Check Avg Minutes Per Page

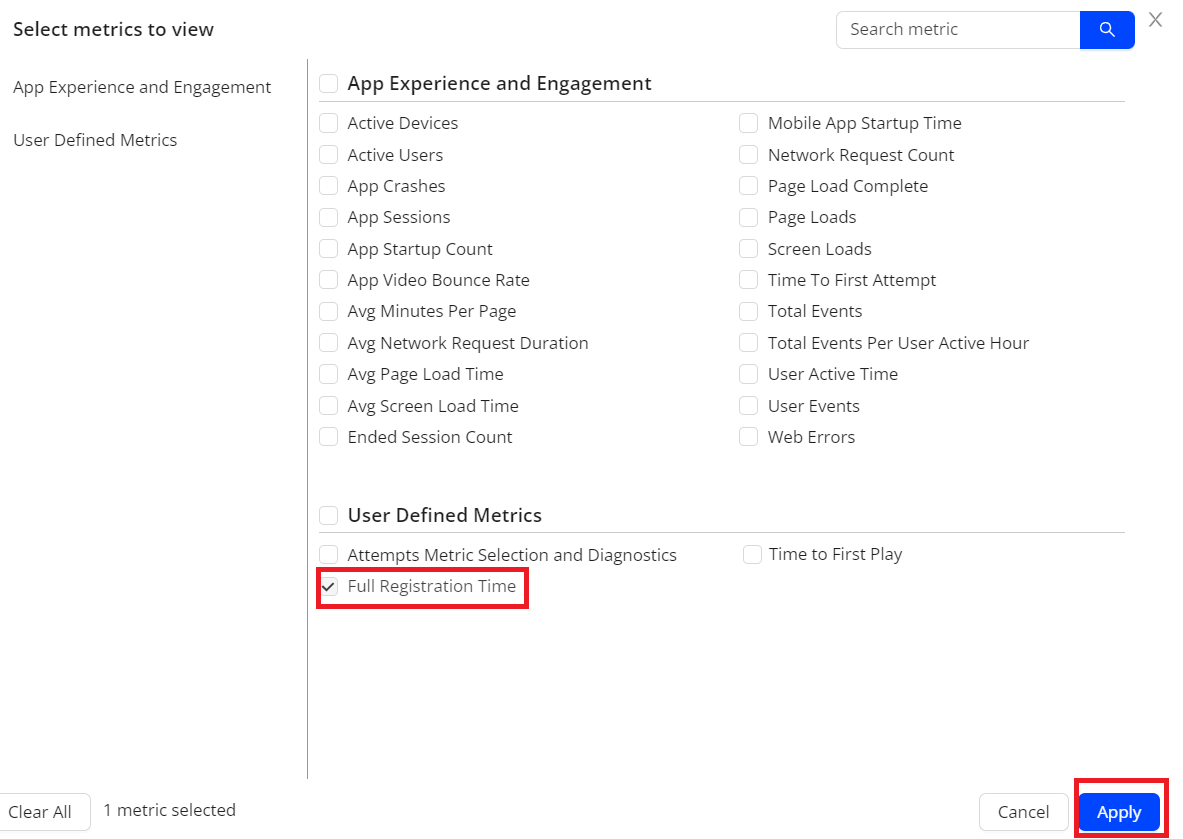328,311
